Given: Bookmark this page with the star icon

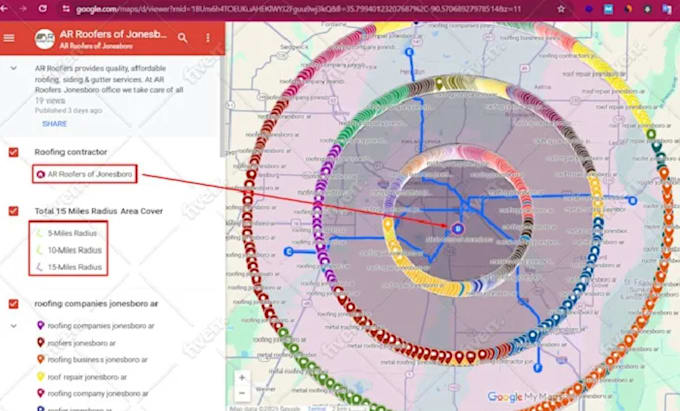Looking at the screenshot, I should [561, 9].
